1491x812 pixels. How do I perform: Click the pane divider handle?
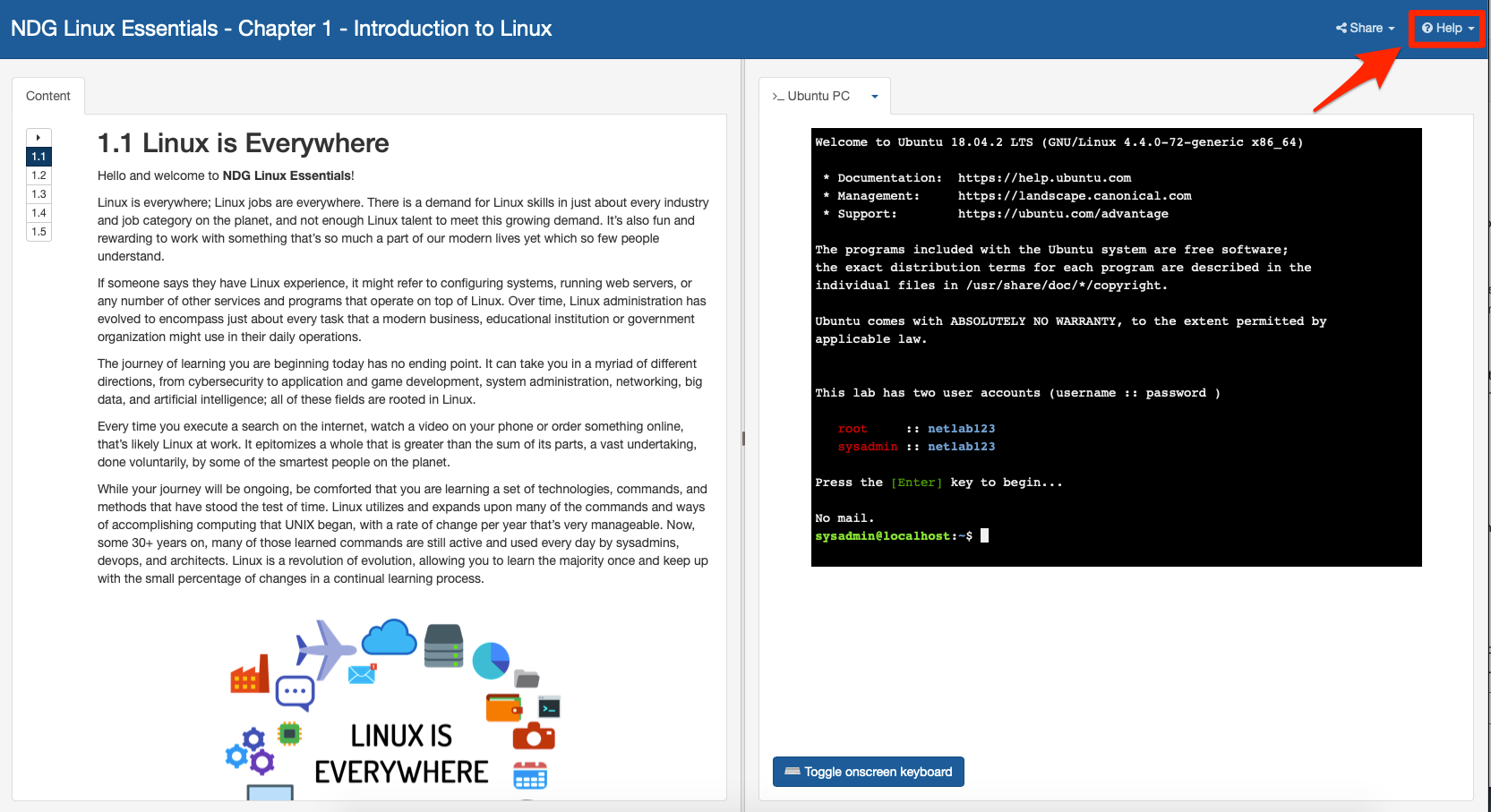743,439
